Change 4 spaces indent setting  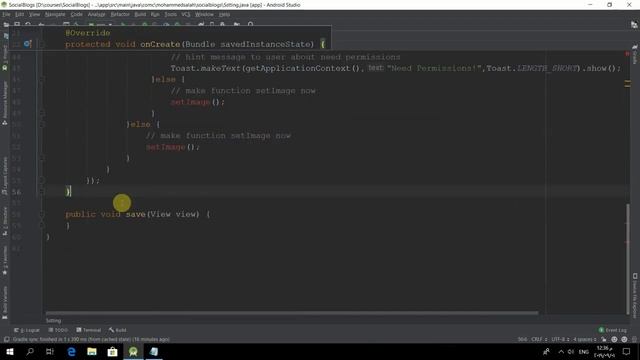[584, 339]
